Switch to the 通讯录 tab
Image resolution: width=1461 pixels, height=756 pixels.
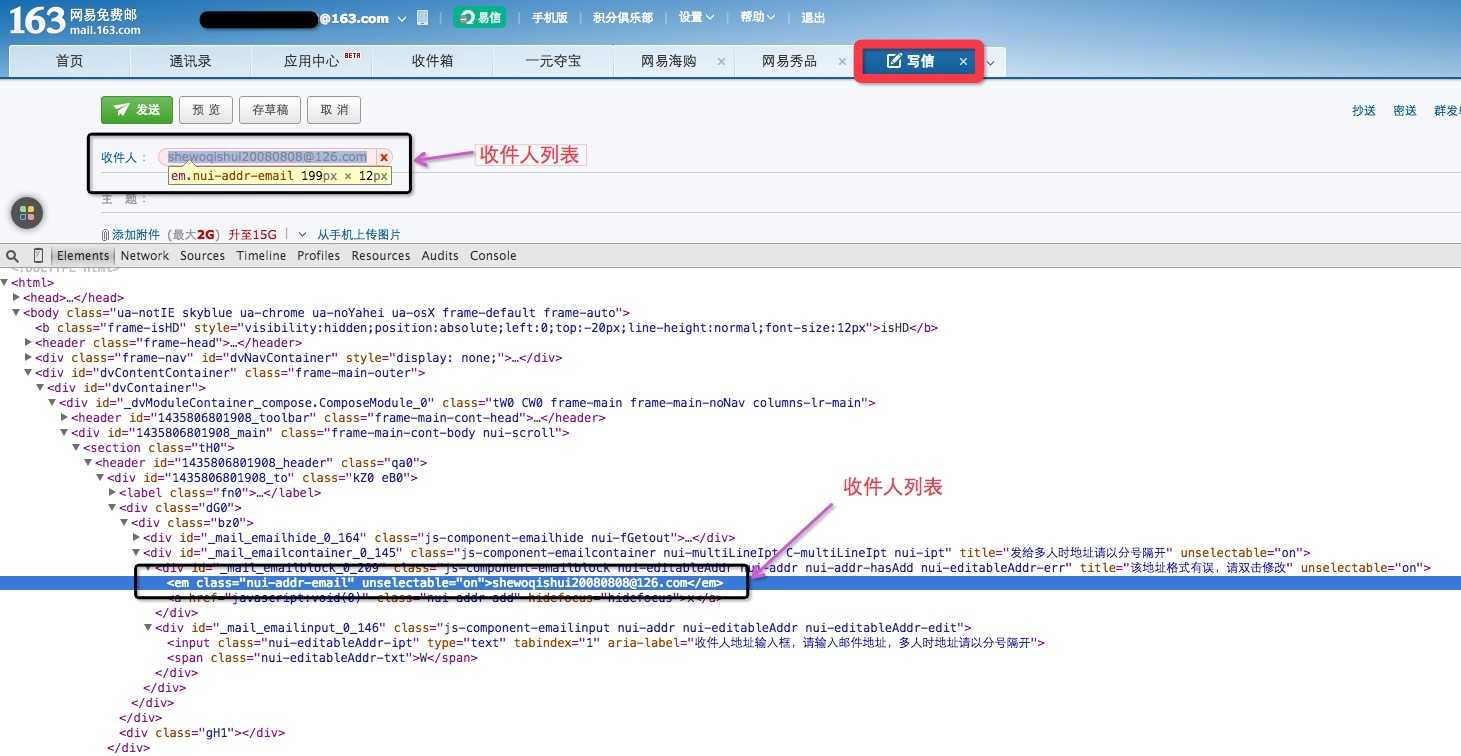[x=190, y=61]
